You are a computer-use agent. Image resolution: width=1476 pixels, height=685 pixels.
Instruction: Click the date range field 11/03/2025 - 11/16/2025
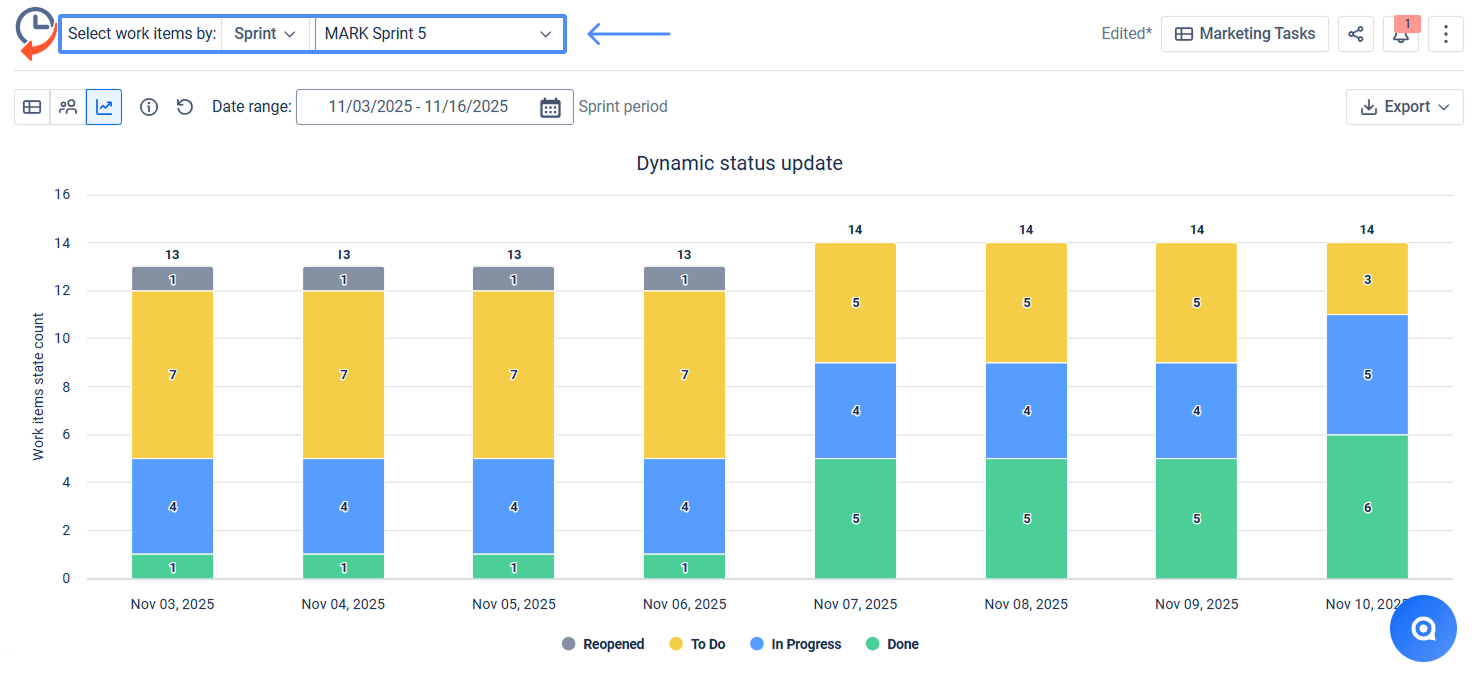435,107
